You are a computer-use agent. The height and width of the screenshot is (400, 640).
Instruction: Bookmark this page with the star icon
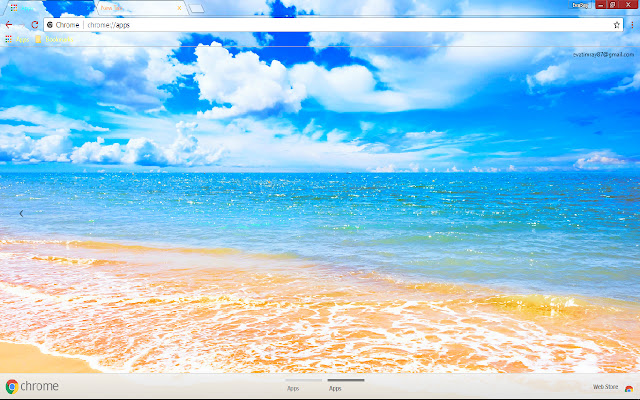click(616, 25)
